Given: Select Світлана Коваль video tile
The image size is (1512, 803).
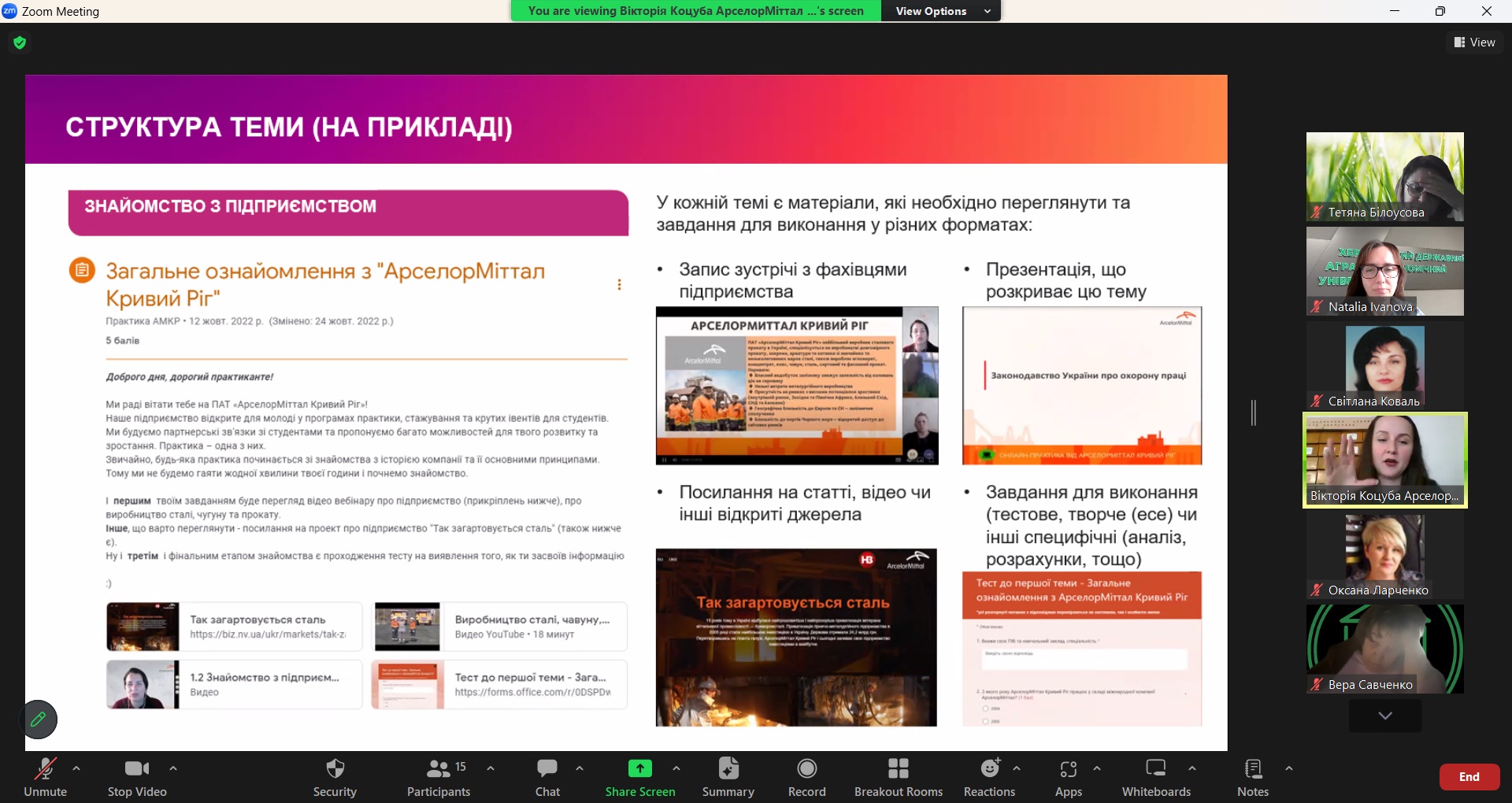Looking at the screenshot, I should 1385,365.
